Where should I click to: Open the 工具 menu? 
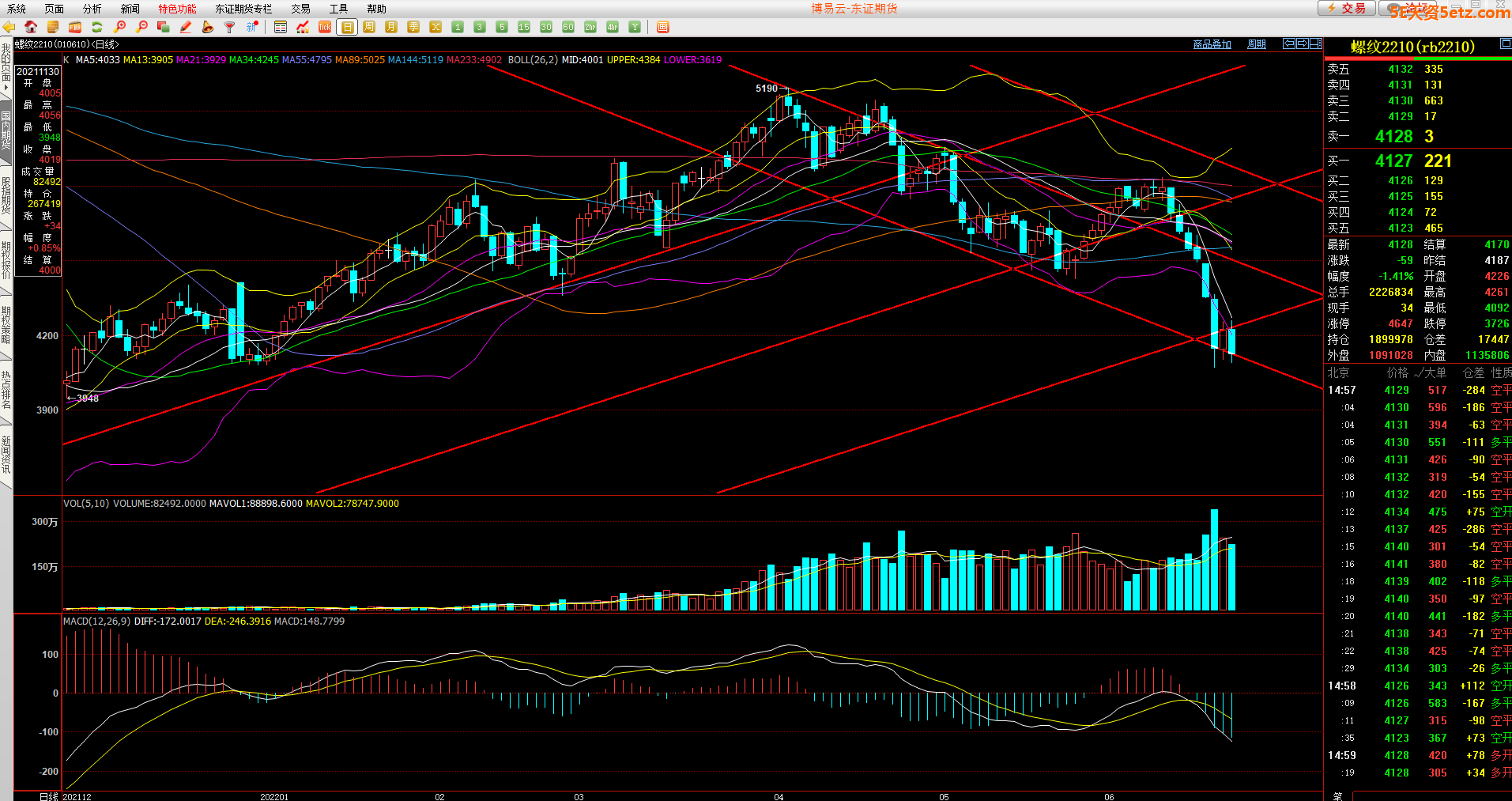pyautogui.click(x=339, y=9)
